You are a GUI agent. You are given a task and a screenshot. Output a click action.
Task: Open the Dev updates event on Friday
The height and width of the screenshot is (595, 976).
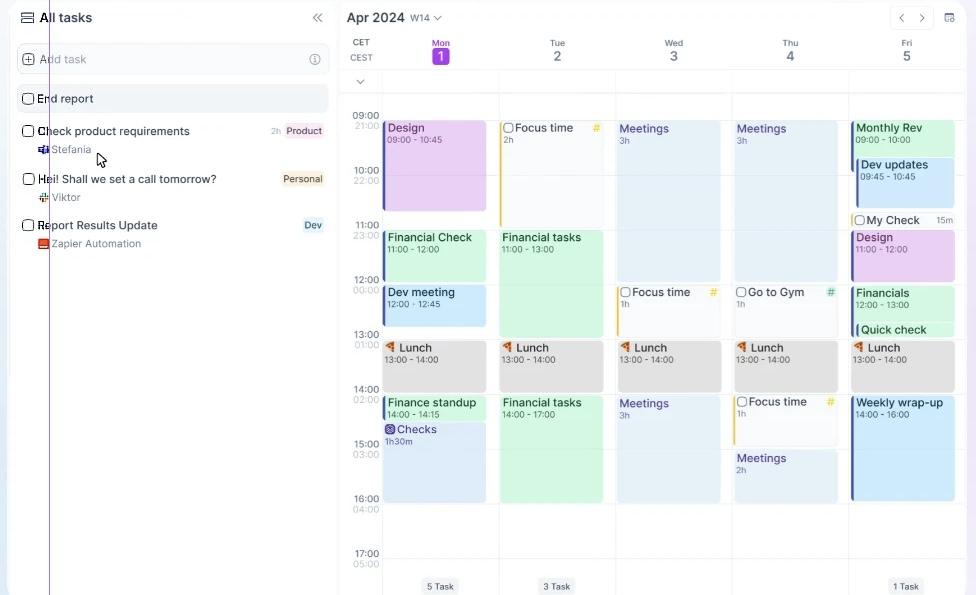point(905,182)
